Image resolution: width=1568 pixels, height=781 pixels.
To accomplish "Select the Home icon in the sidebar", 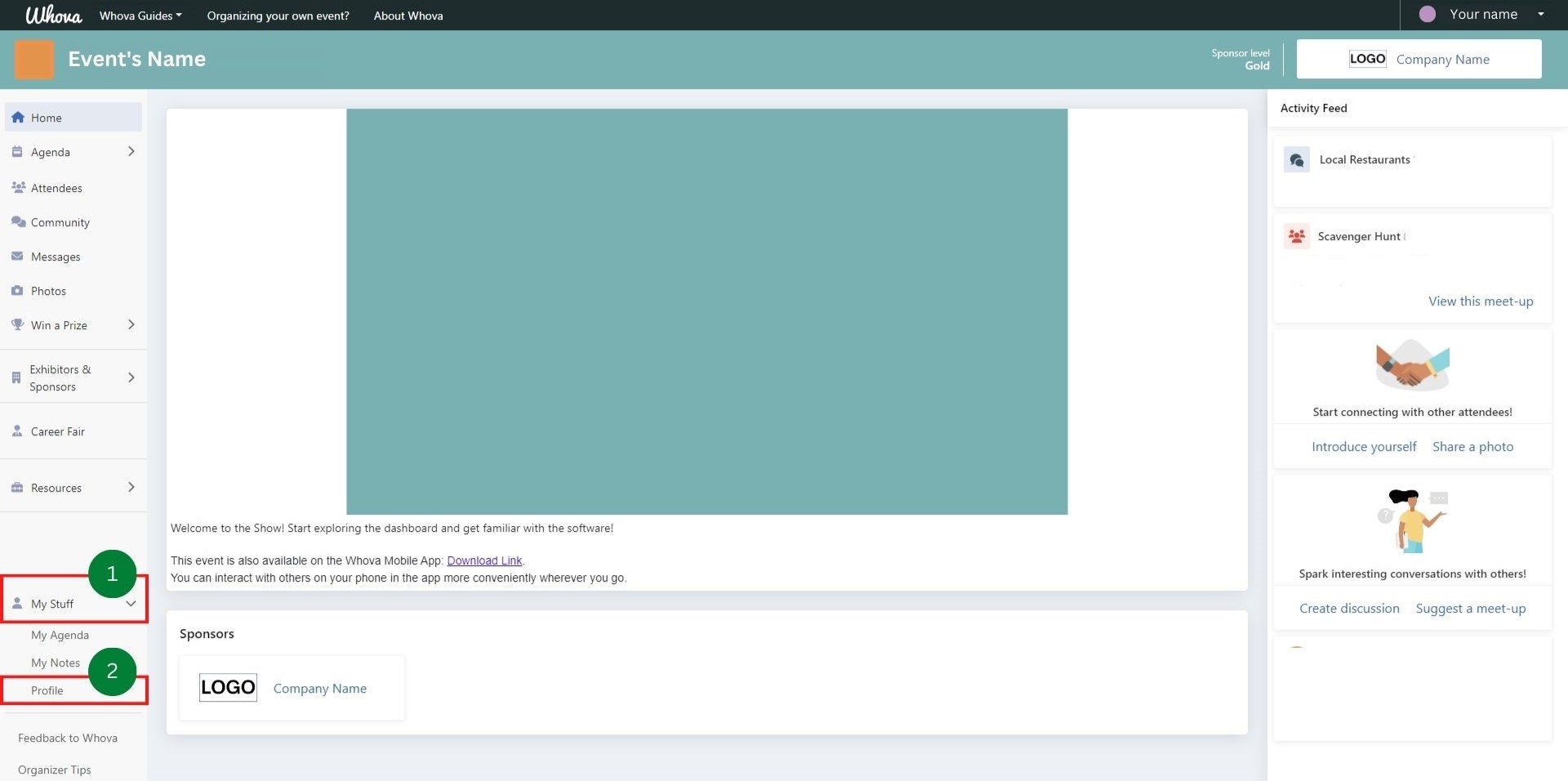I will [x=18, y=117].
